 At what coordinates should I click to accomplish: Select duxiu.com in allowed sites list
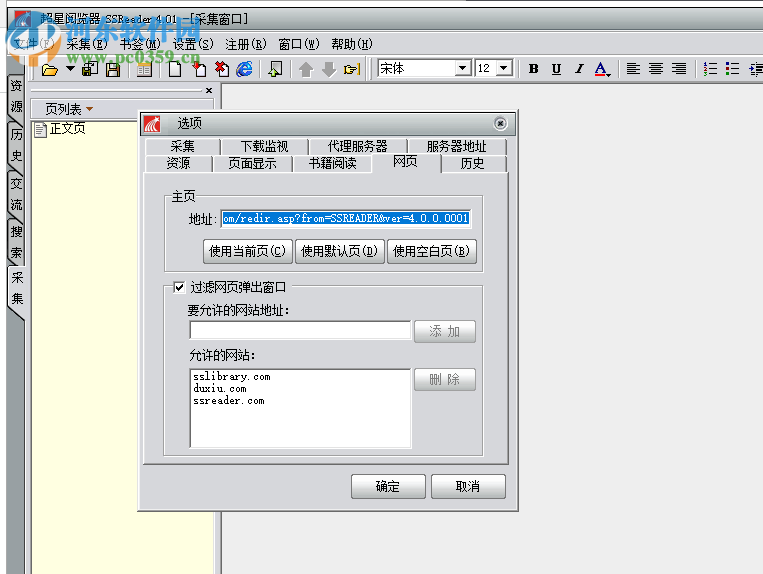[220, 389]
